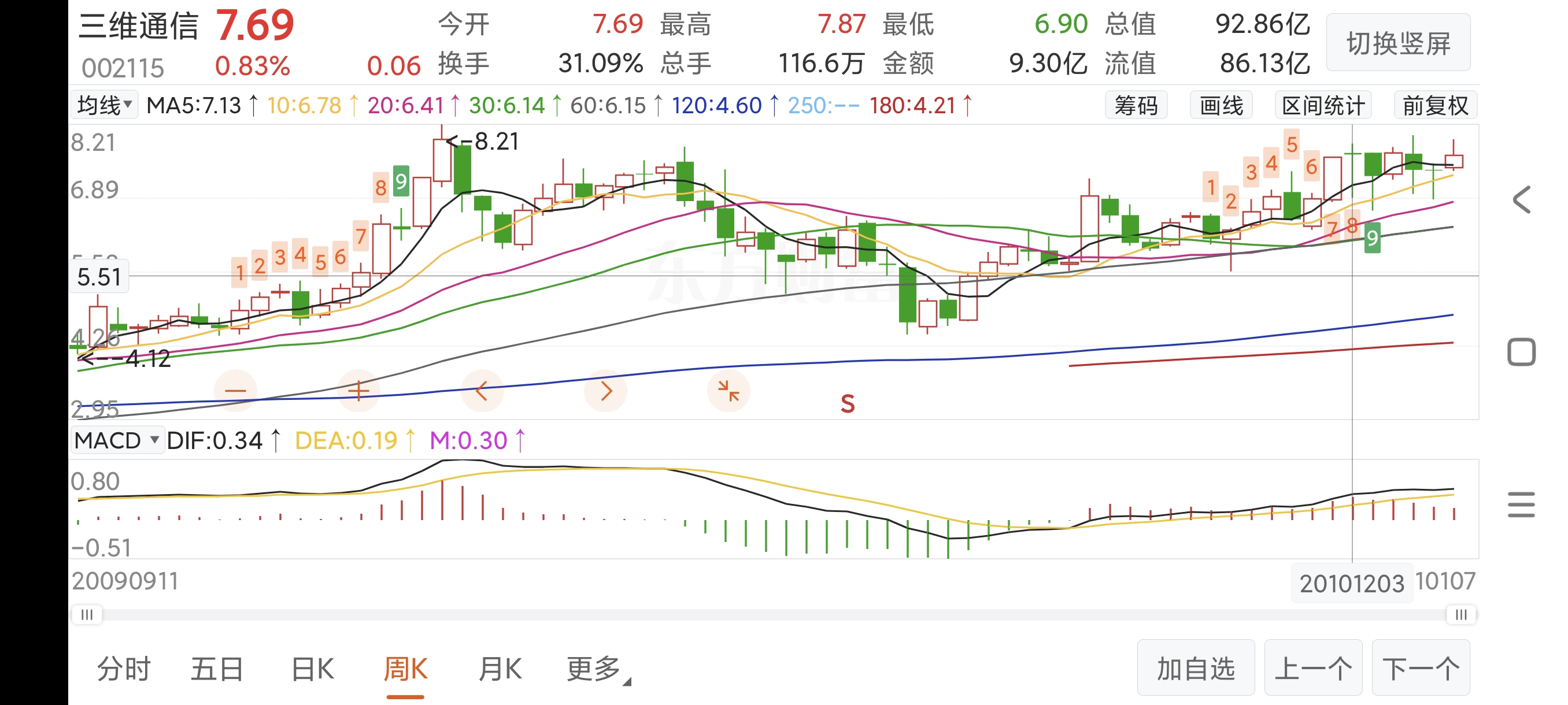Open 筹码 chip distribution
This screenshot has height=705, width=1568.
[1136, 105]
